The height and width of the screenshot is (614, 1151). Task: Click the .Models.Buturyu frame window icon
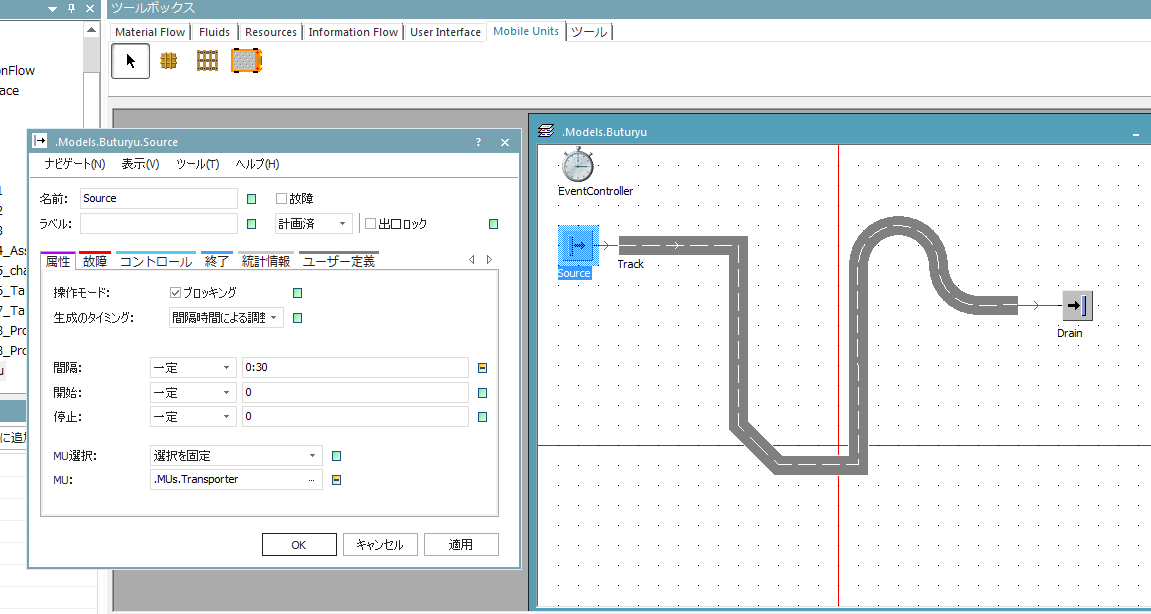[x=545, y=132]
